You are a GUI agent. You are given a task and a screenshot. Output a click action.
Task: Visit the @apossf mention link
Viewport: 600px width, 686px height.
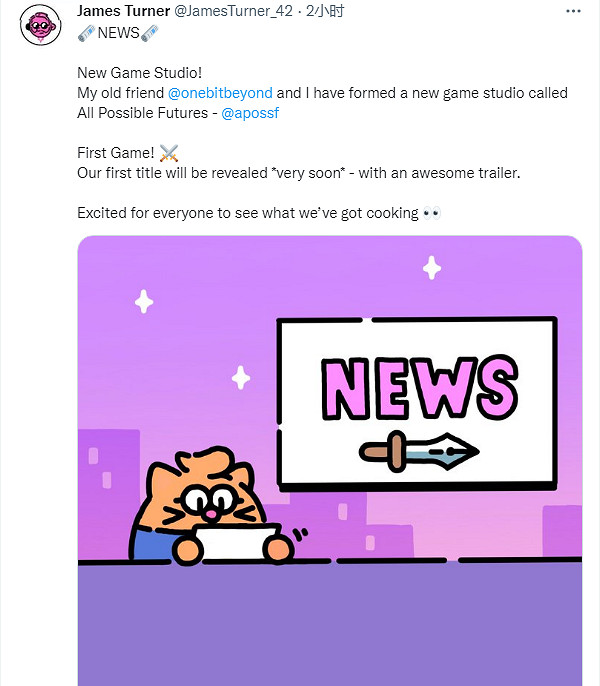point(249,112)
